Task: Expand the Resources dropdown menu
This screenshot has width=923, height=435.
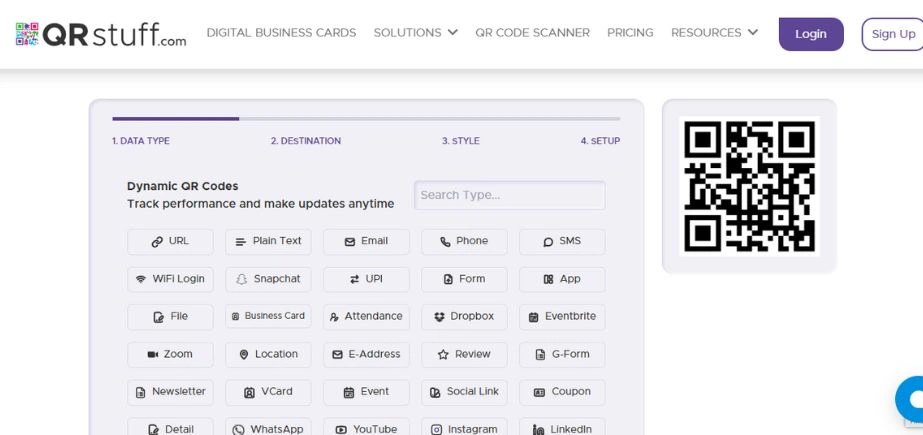Action: click(x=714, y=33)
